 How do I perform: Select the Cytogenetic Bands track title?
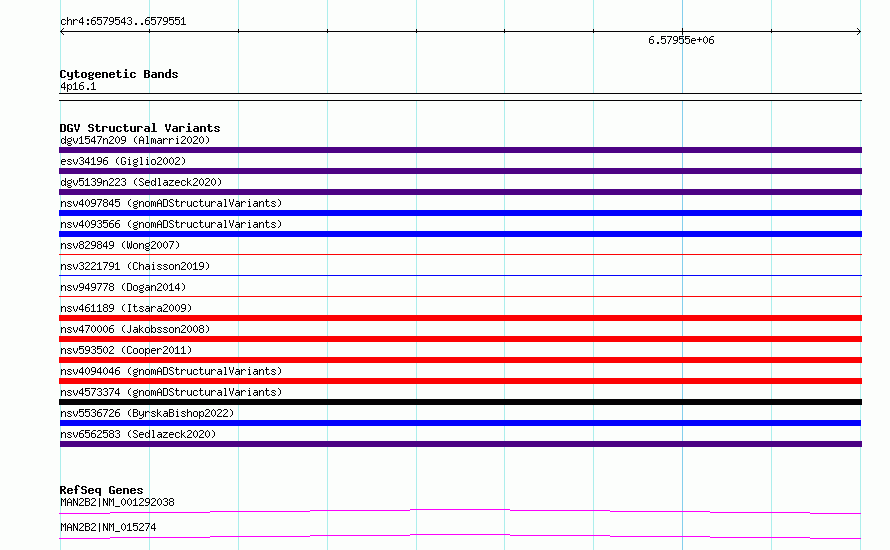pyautogui.click(x=119, y=74)
